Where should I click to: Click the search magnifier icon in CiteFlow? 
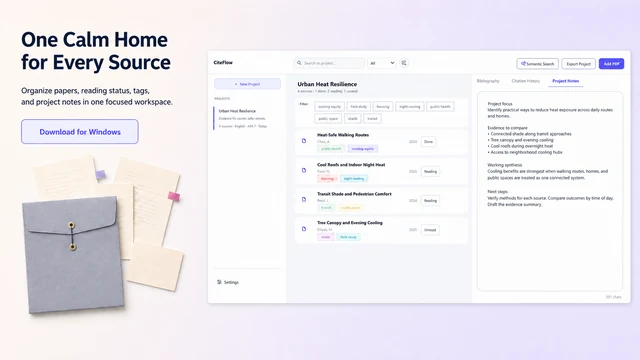pyautogui.click(x=299, y=63)
